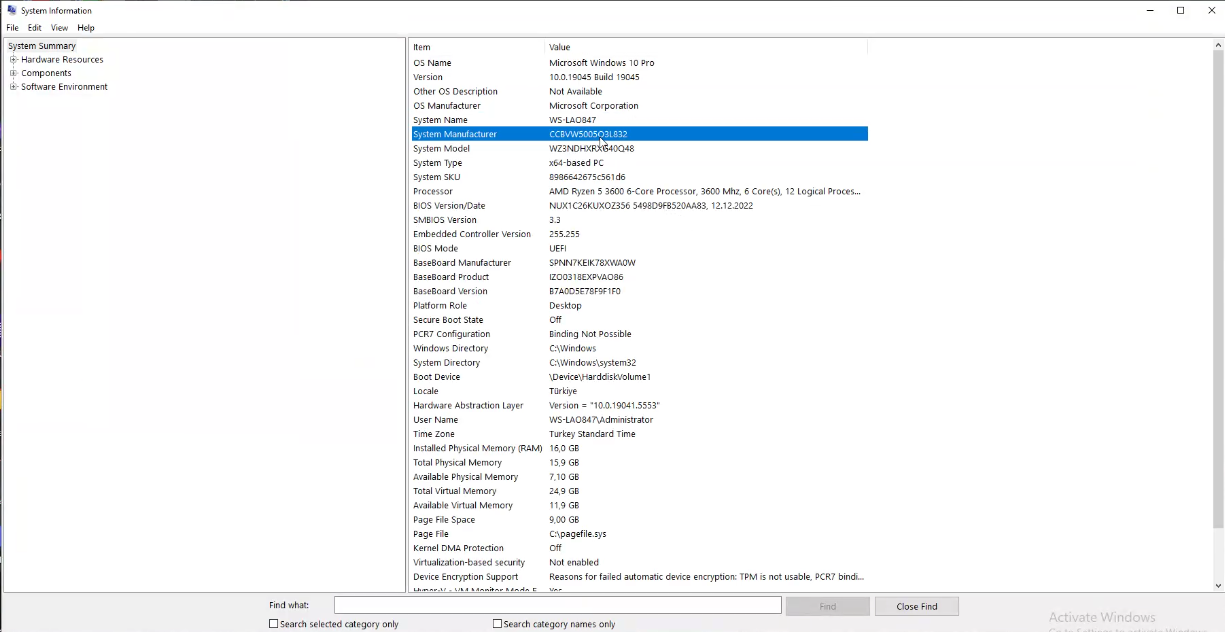
Task: Open the Edit menu
Action: point(35,28)
